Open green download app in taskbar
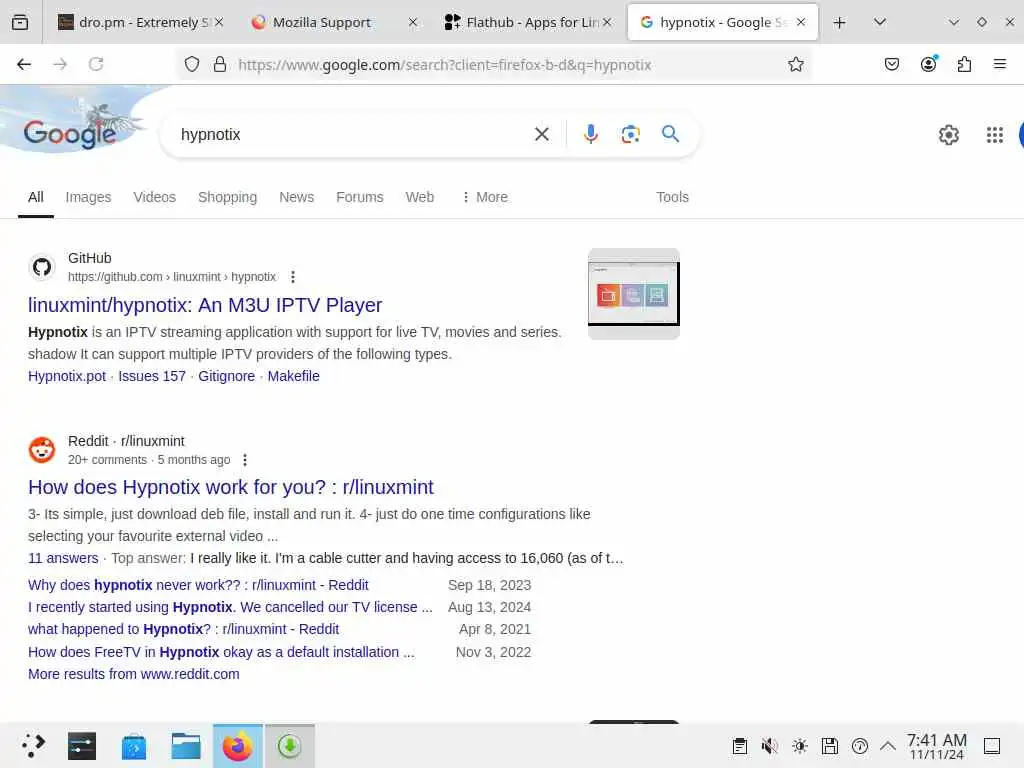1024x768 pixels. [289, 746]
